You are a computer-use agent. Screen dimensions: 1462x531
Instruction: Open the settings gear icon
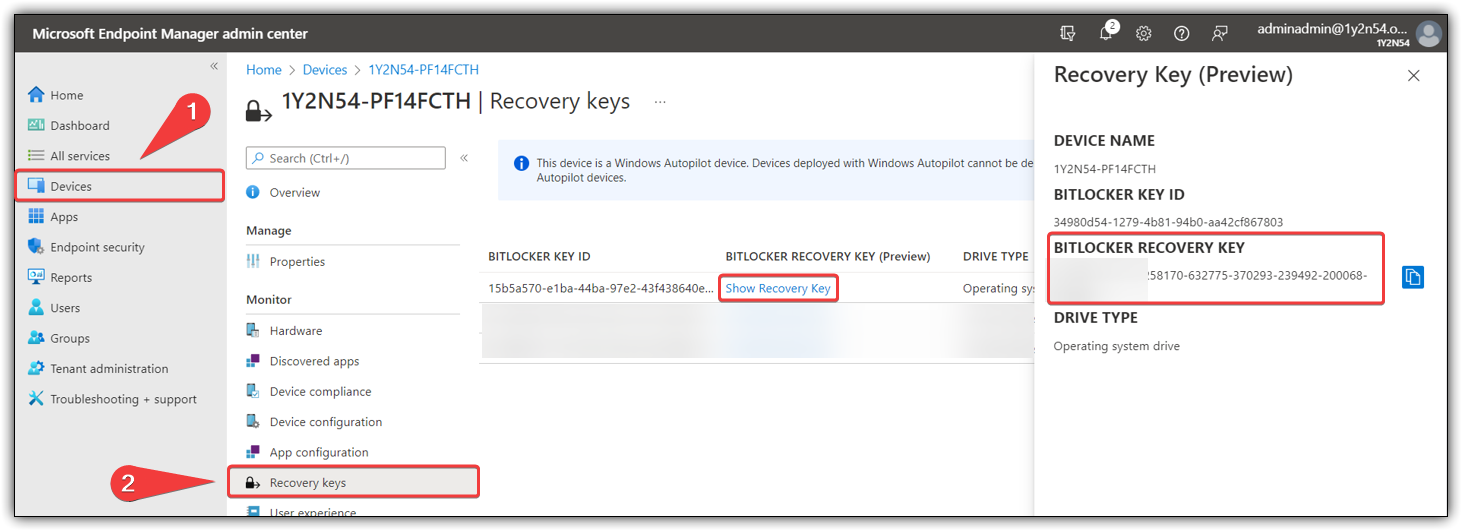[x=1144, y=34]
